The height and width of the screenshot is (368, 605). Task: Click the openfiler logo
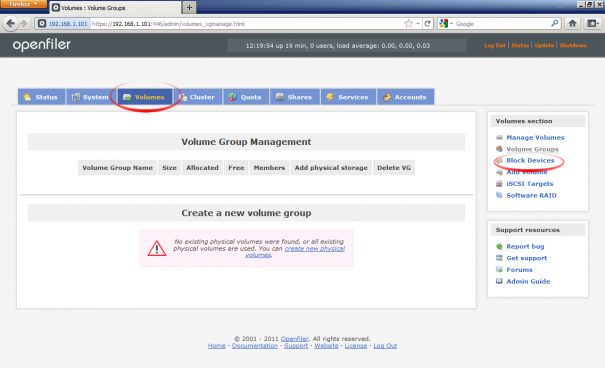[x=42, y=45]
